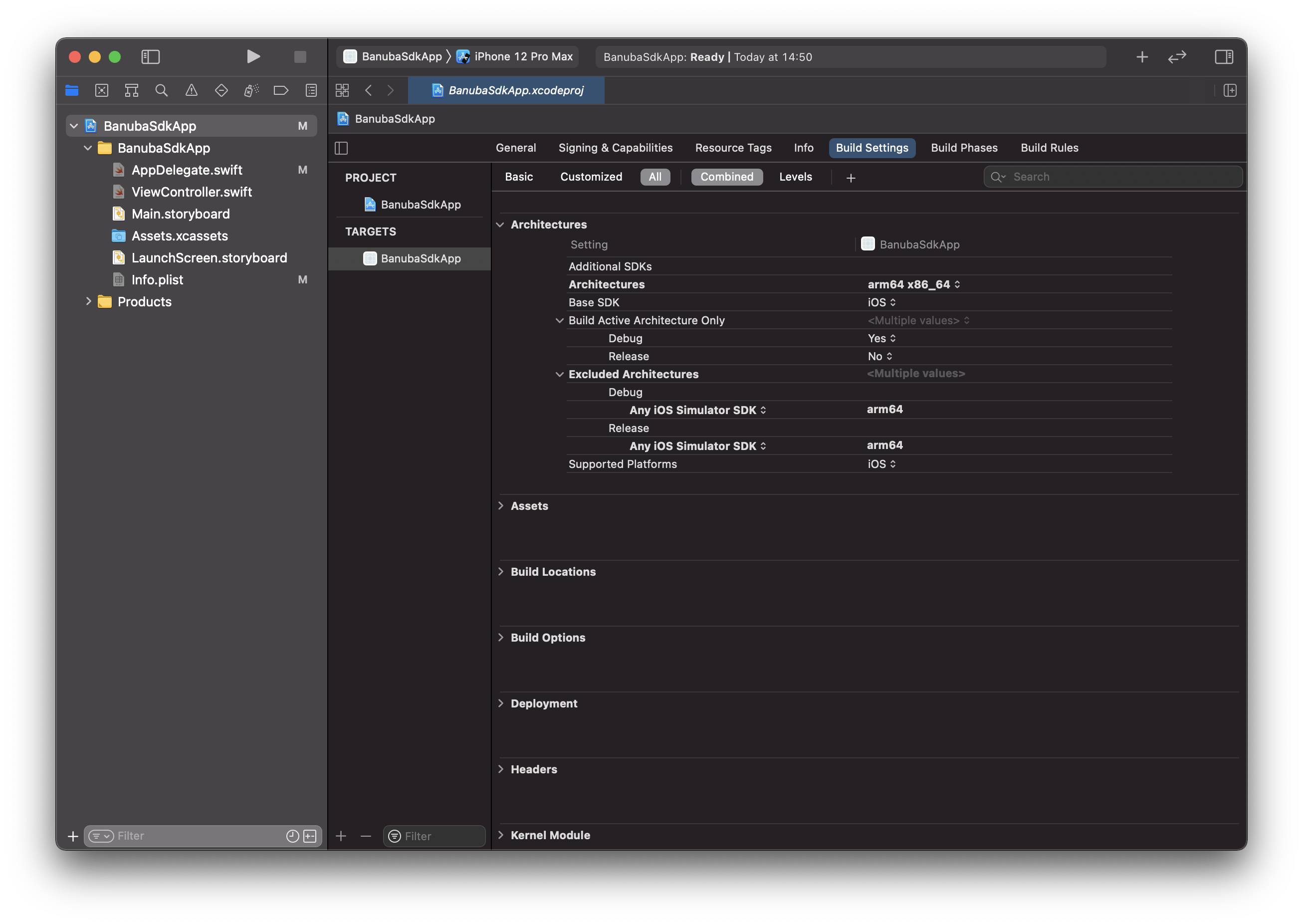
Task: Expand the Deployment section
Action: click(500, 703)
